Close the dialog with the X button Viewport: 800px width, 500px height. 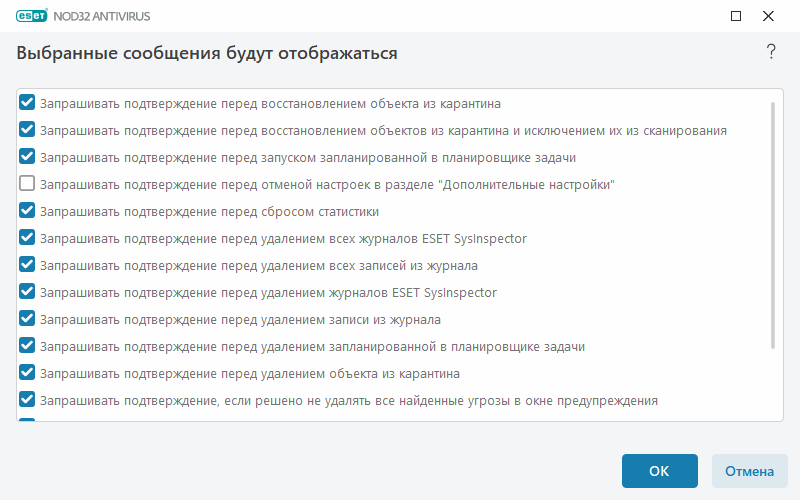tap(768, 16)
